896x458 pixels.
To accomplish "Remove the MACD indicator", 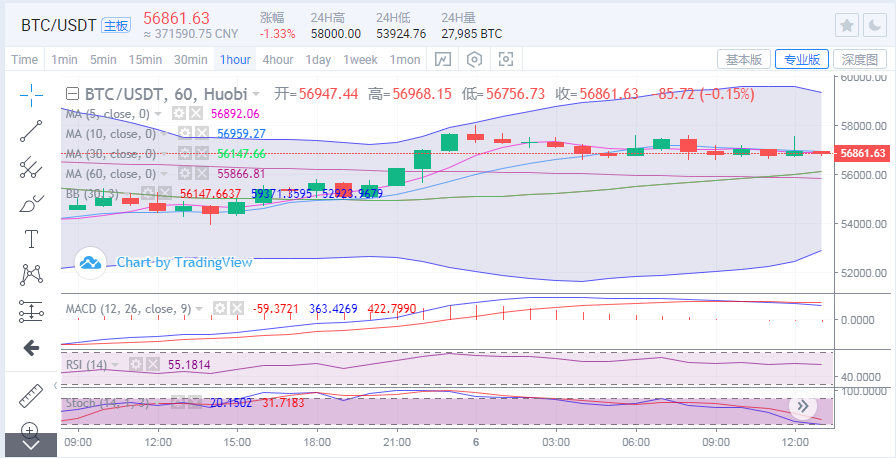I will tap(237, 308).
